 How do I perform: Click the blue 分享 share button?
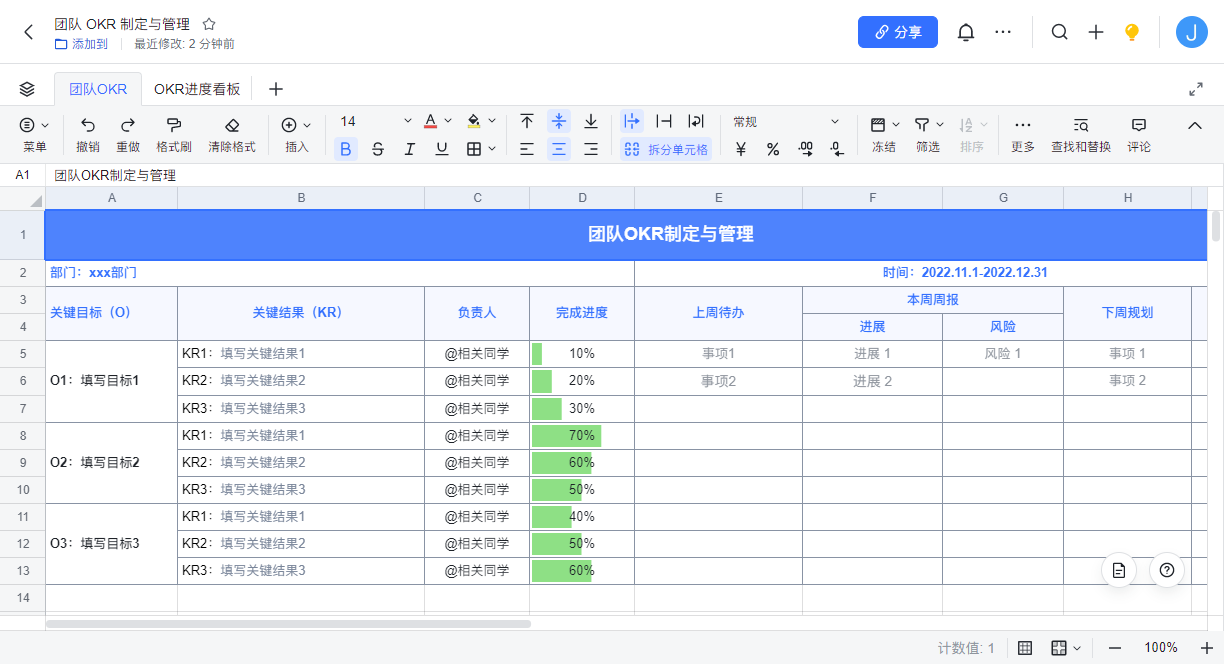click(897, 32)
